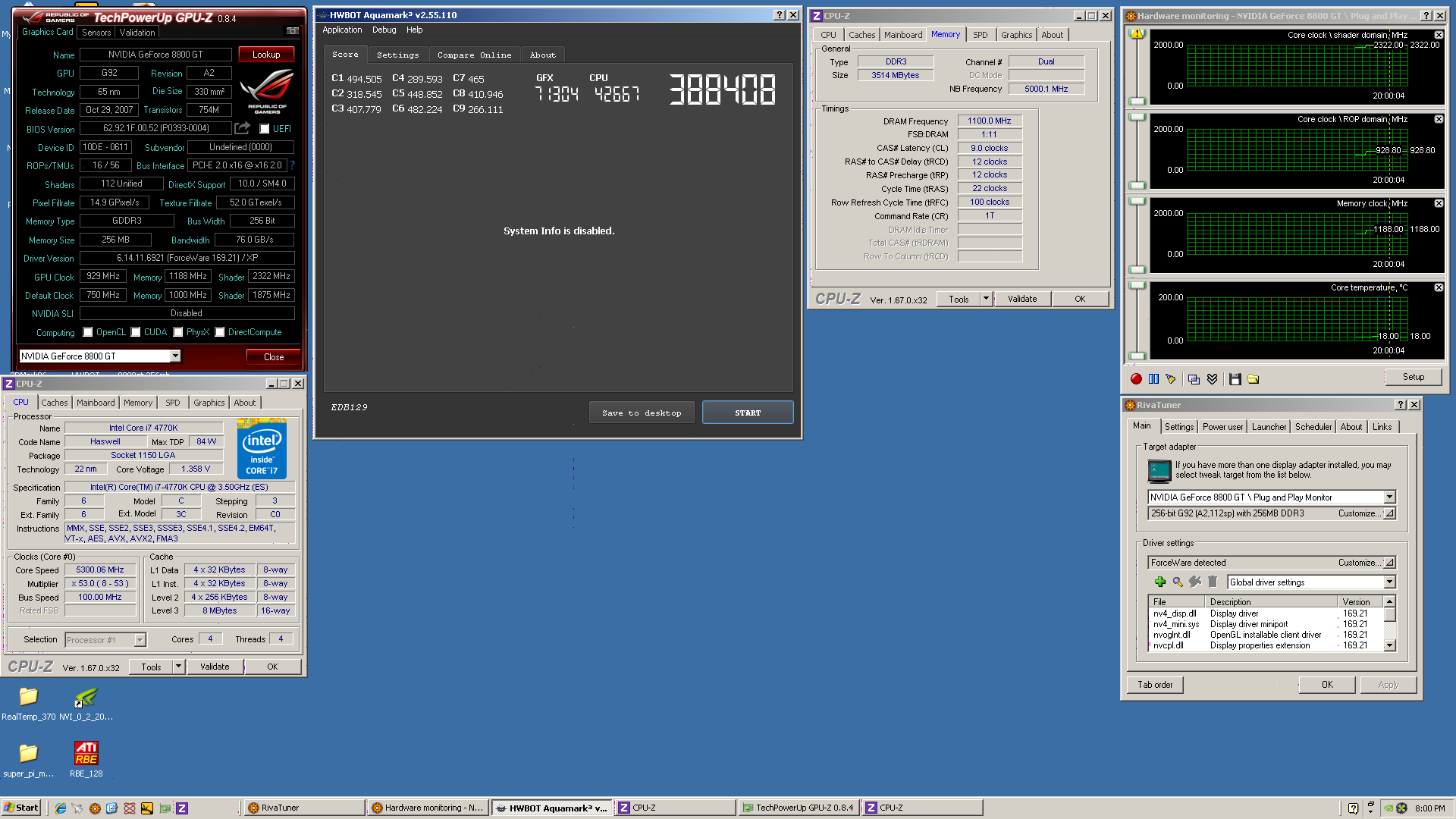Expand the target adapter Customize arrow

1389,513
